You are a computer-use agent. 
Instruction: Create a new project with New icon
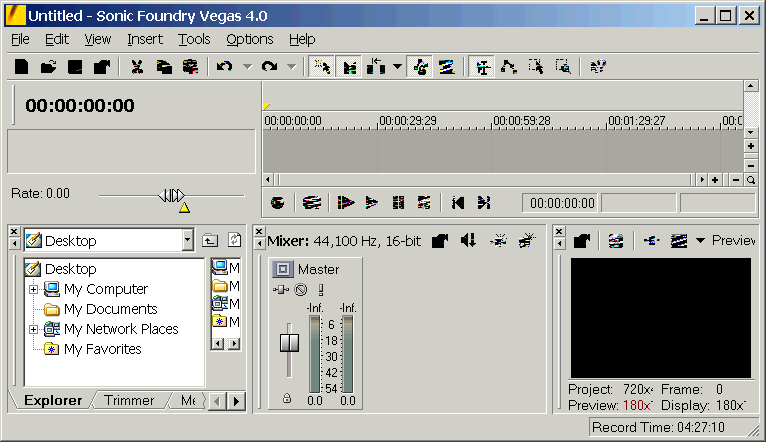point(21,66)
